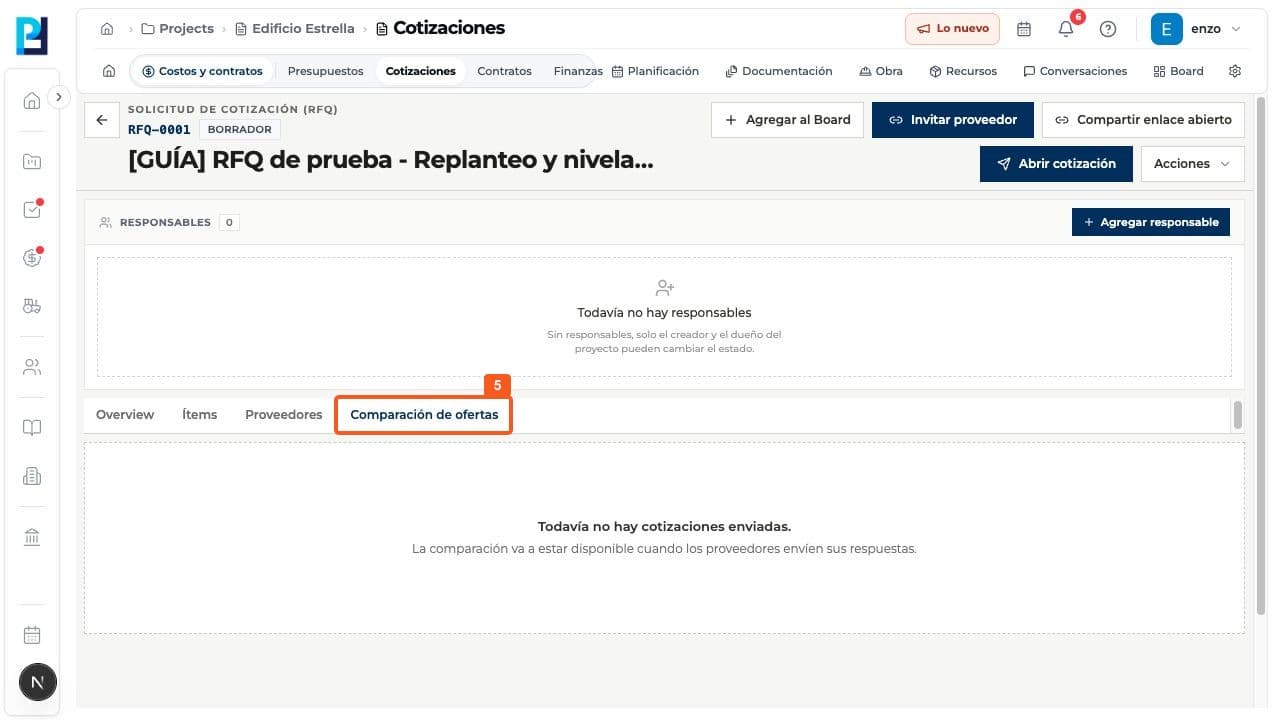Click the Invitar proveedor button

coord(953,120)
